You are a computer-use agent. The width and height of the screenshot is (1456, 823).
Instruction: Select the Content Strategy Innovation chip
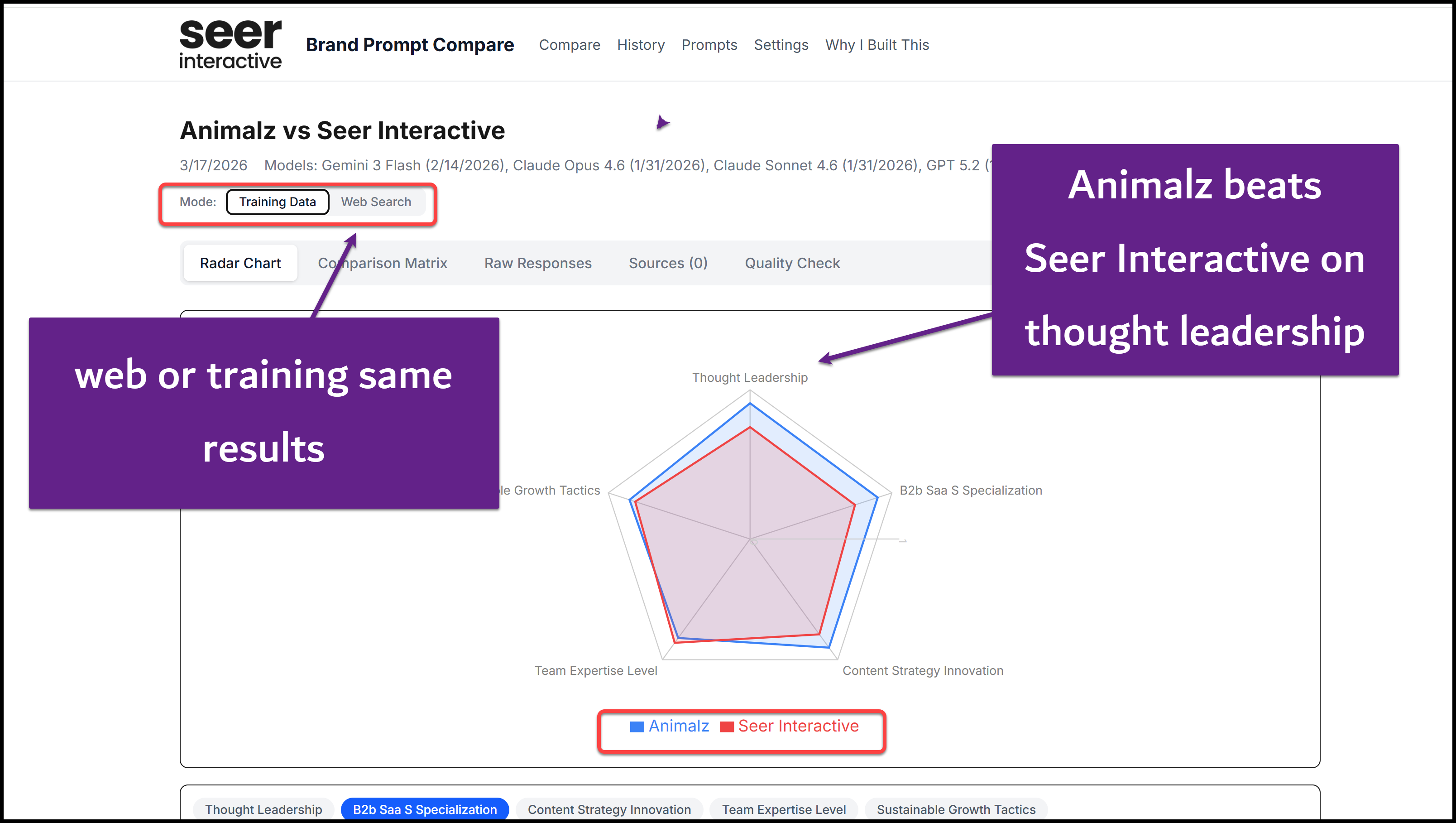pos(609,809)
